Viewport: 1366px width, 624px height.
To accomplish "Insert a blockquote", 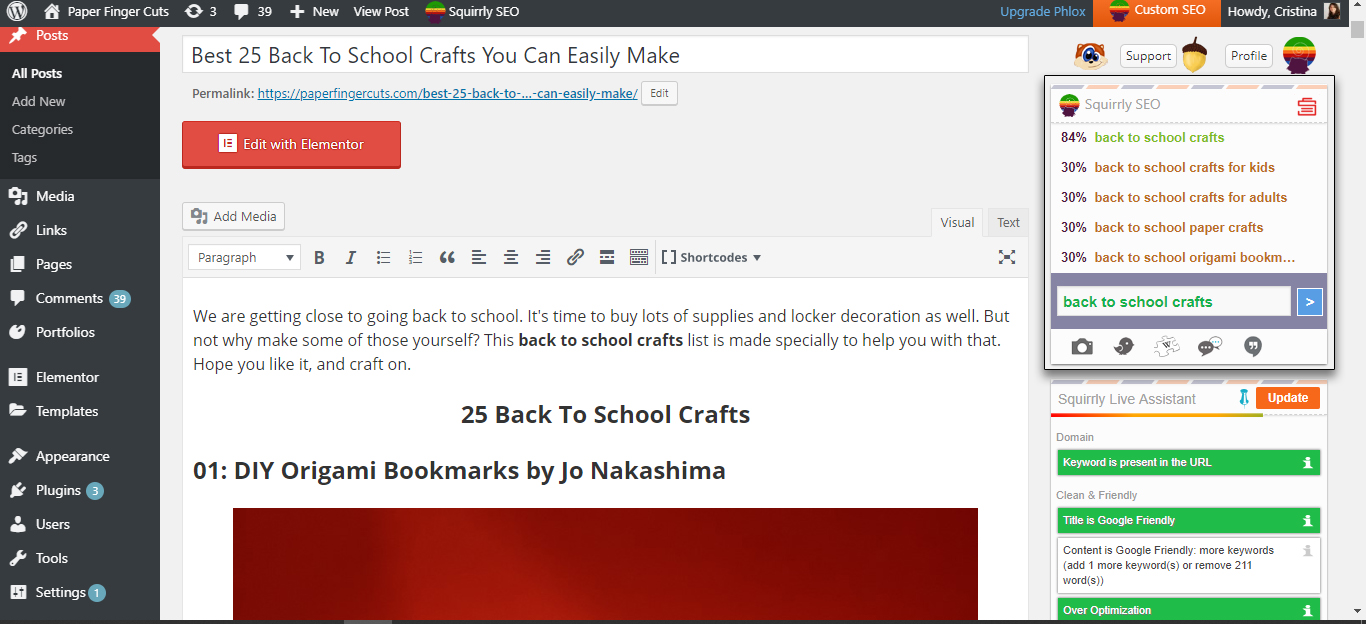I will tap(447, 257).
